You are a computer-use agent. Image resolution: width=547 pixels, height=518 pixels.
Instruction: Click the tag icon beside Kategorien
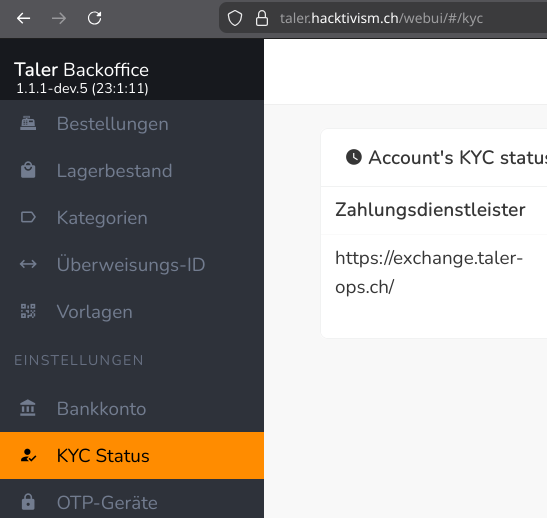(28, 217)
